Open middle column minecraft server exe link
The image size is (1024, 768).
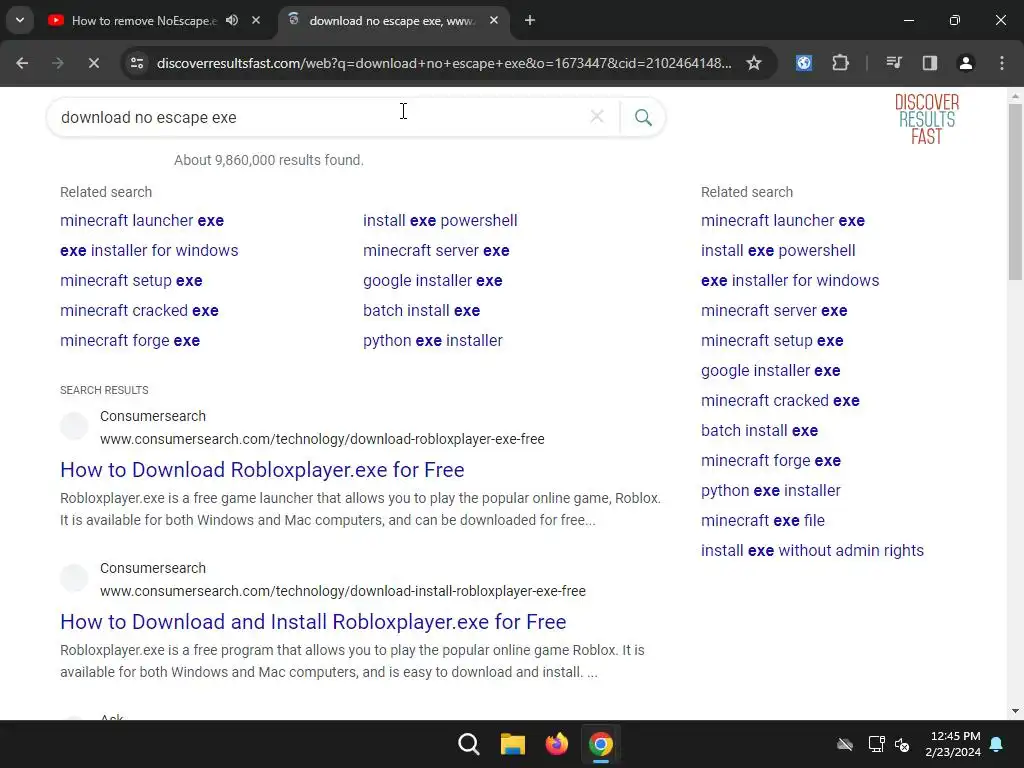click(x=436, y=251)
